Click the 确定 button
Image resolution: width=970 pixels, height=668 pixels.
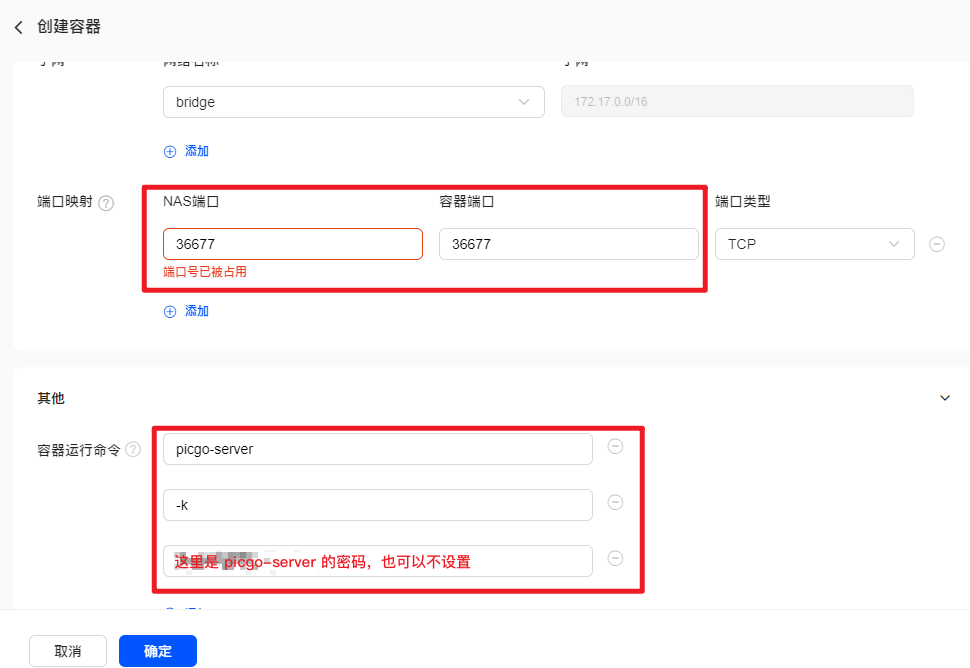[158, 651]
